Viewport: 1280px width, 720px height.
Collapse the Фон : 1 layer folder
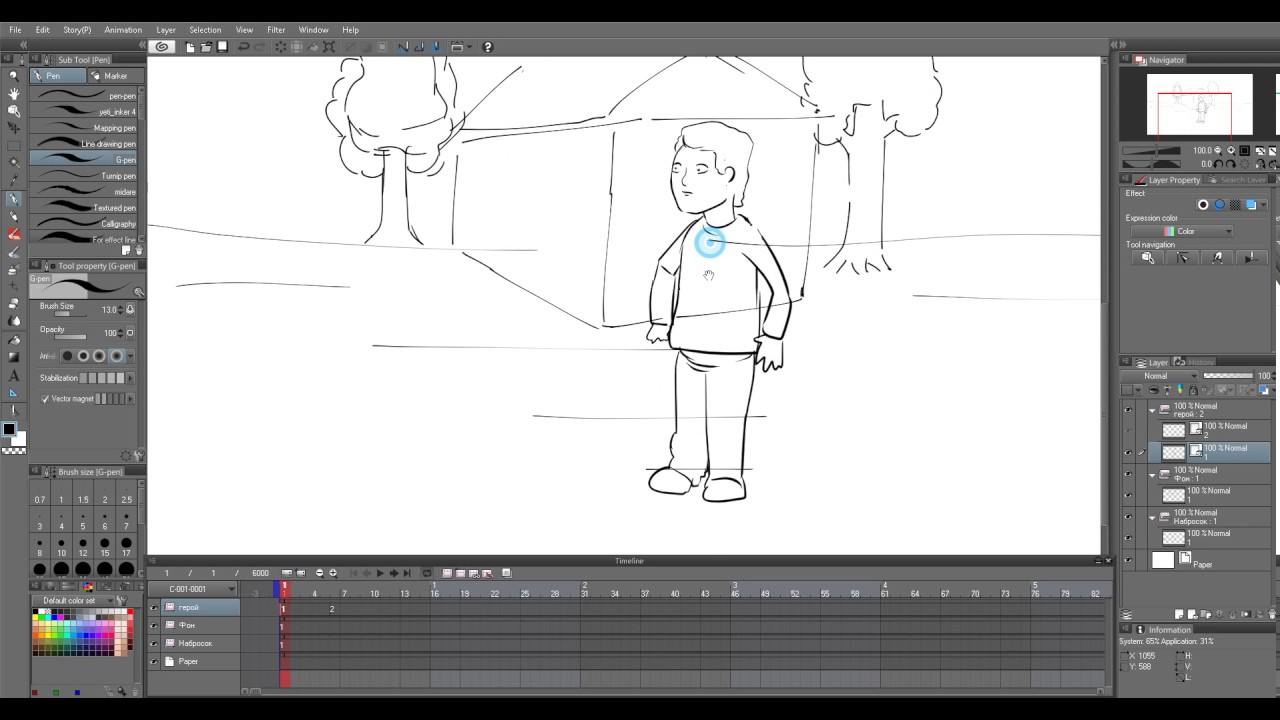pyautogui.click(x=1152, y=474)
